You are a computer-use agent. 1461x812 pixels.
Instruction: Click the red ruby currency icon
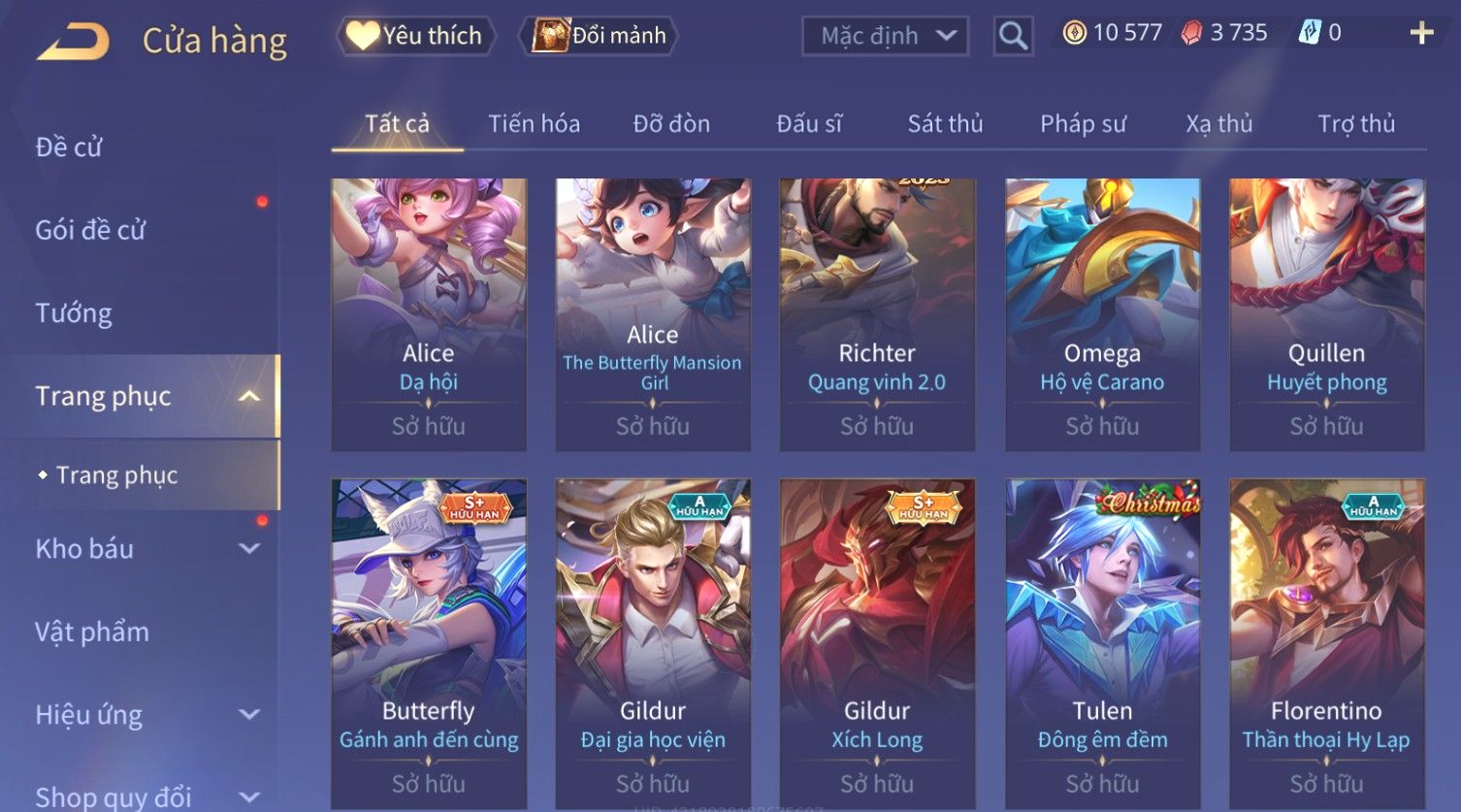(x=1191, y=33)
